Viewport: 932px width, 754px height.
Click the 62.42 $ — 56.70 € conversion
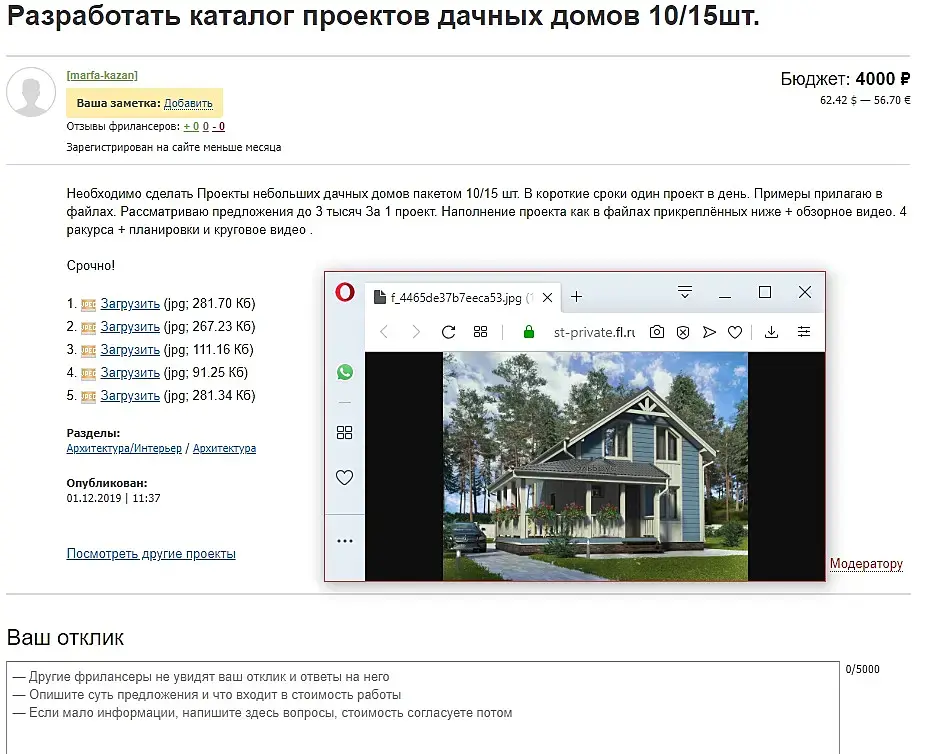pos(865,100)
